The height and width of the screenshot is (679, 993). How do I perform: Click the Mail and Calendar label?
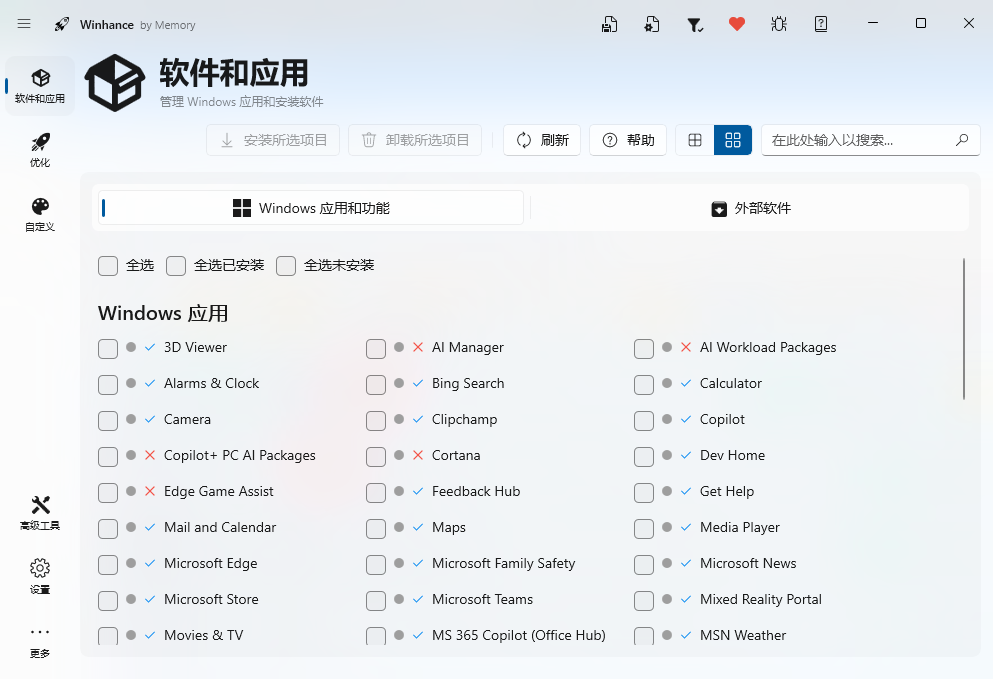click(x=220, y=527)
